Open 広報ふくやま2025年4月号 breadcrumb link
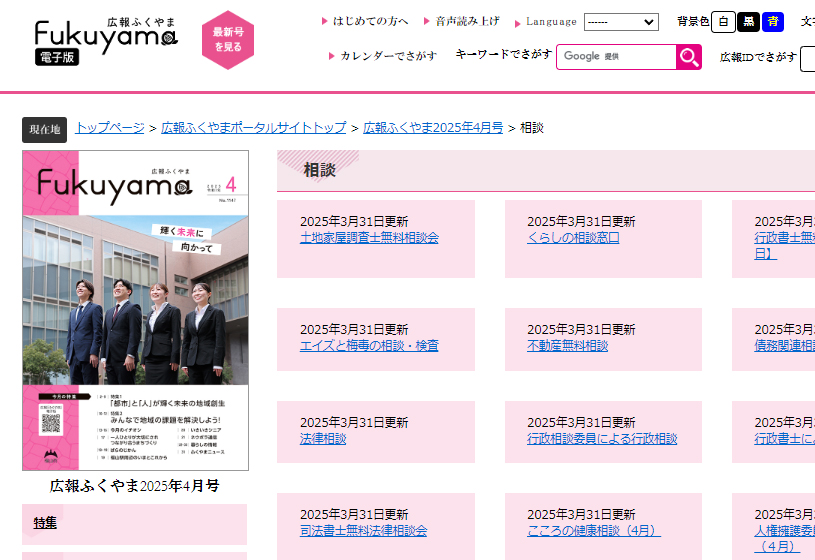 (433, 127)
